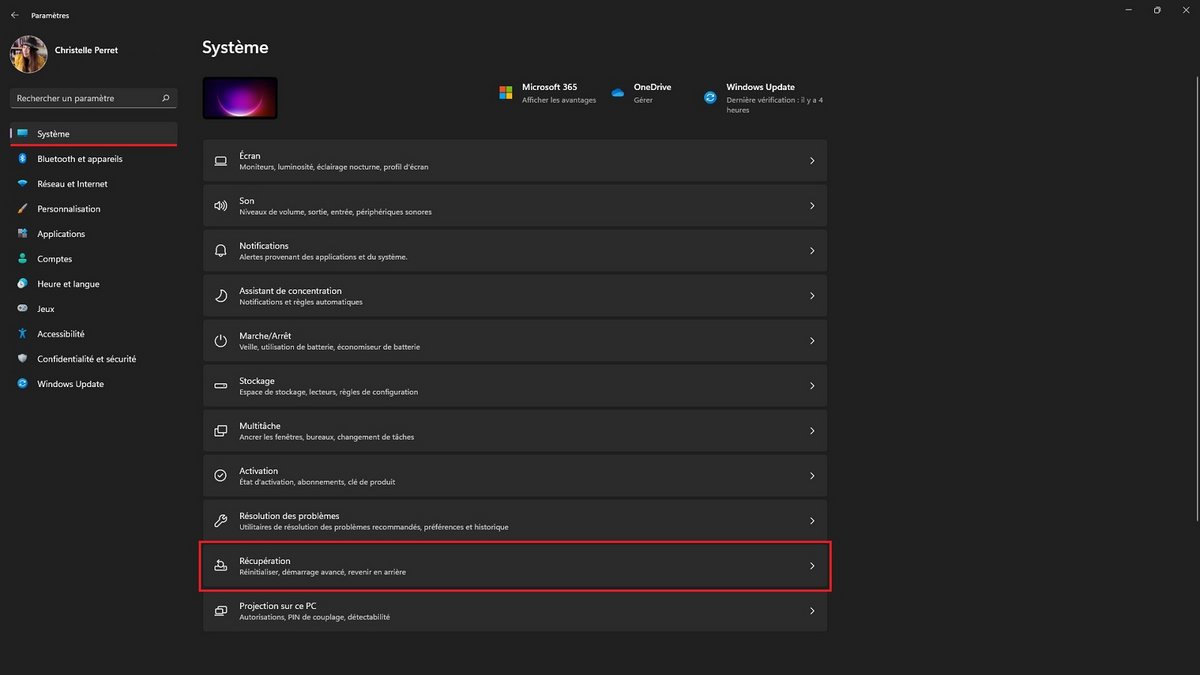Click the Son speaker icon

(221, 206)
